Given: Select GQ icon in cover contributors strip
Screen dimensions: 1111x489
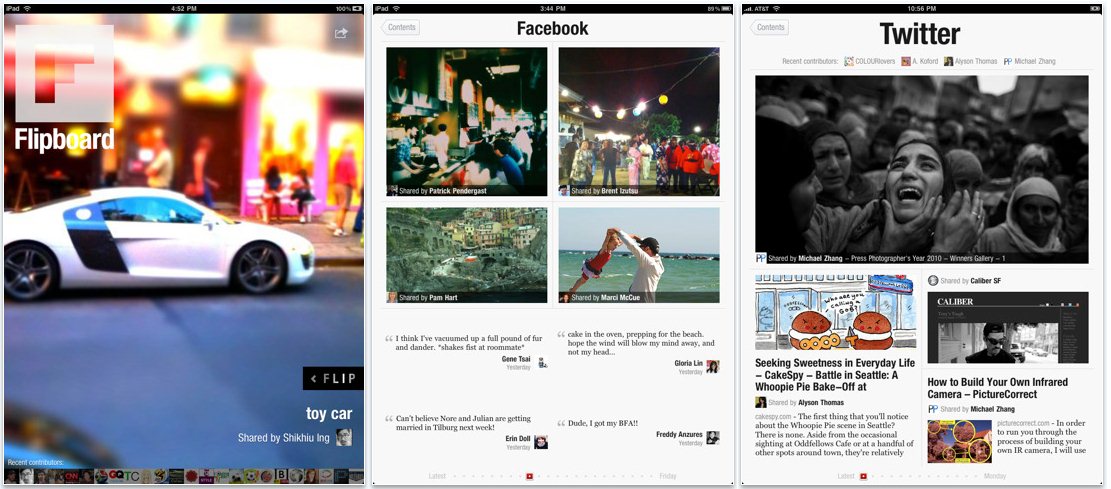Looking at the screenshot, I should point(116,476).
